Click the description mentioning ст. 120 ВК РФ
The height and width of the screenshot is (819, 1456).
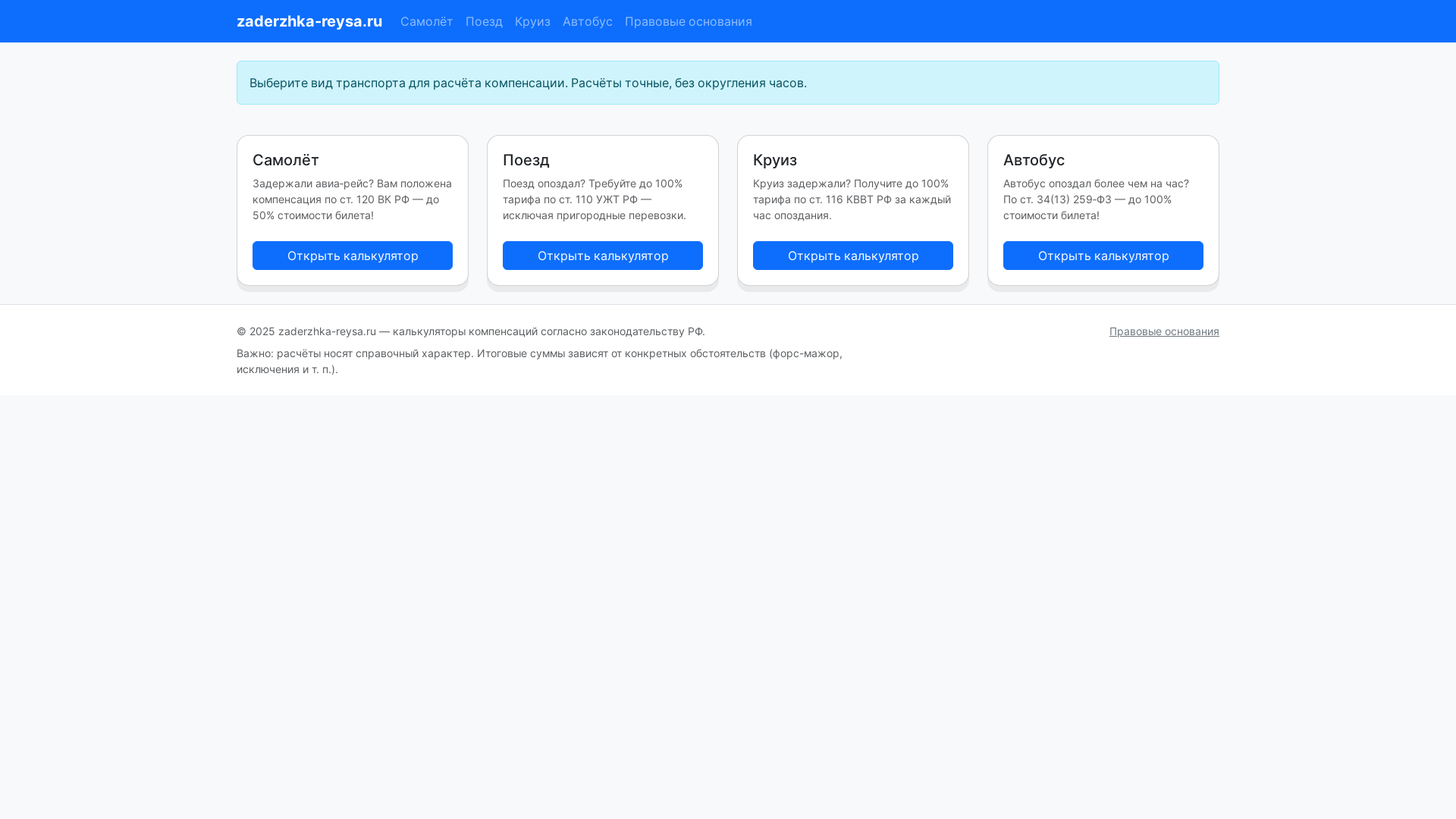353,199
